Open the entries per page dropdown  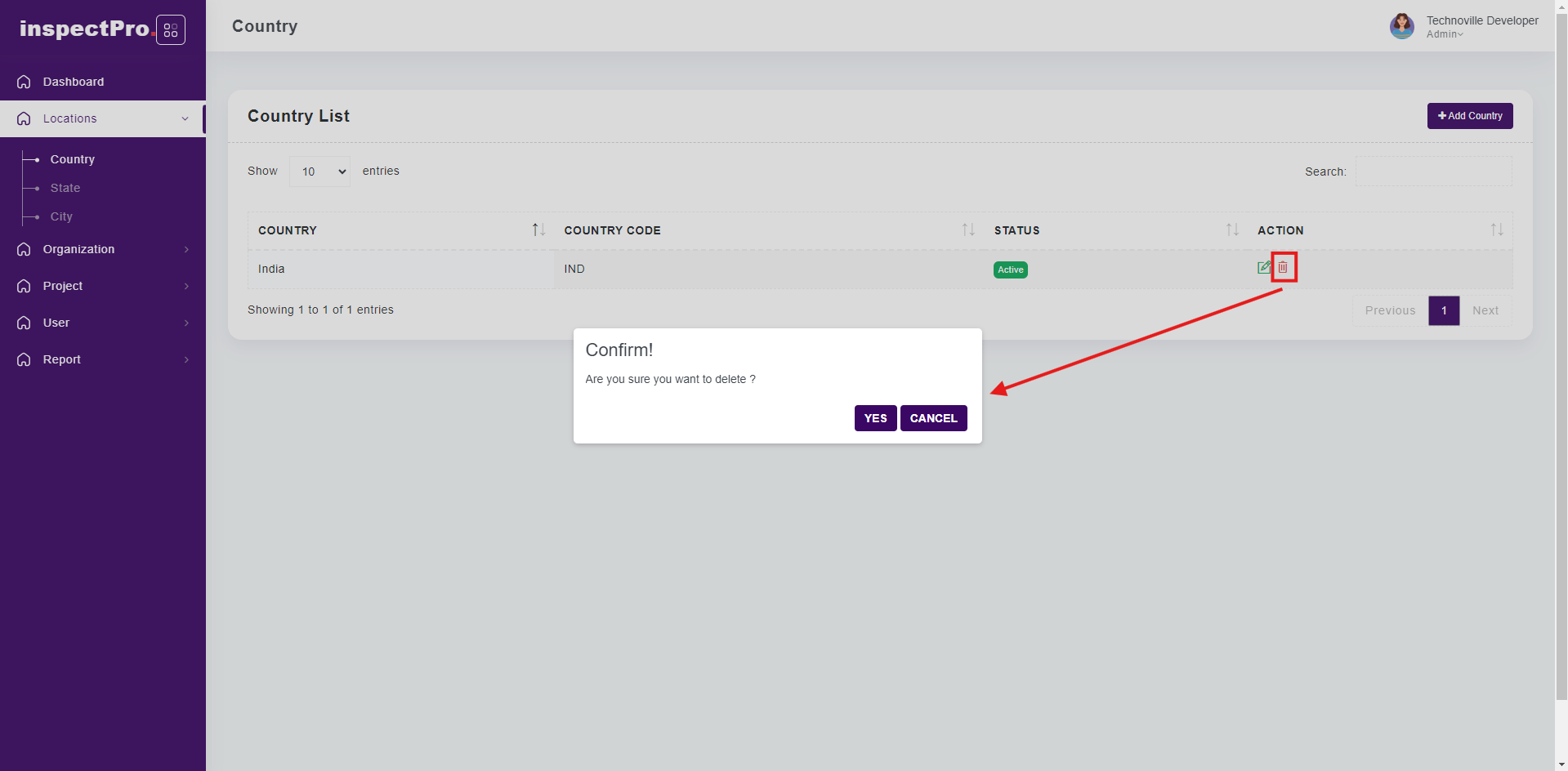(319, 172)
